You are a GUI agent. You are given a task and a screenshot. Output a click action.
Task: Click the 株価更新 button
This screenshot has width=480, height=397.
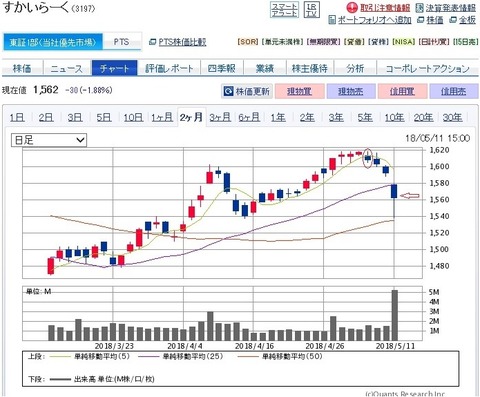click(247, 91)
